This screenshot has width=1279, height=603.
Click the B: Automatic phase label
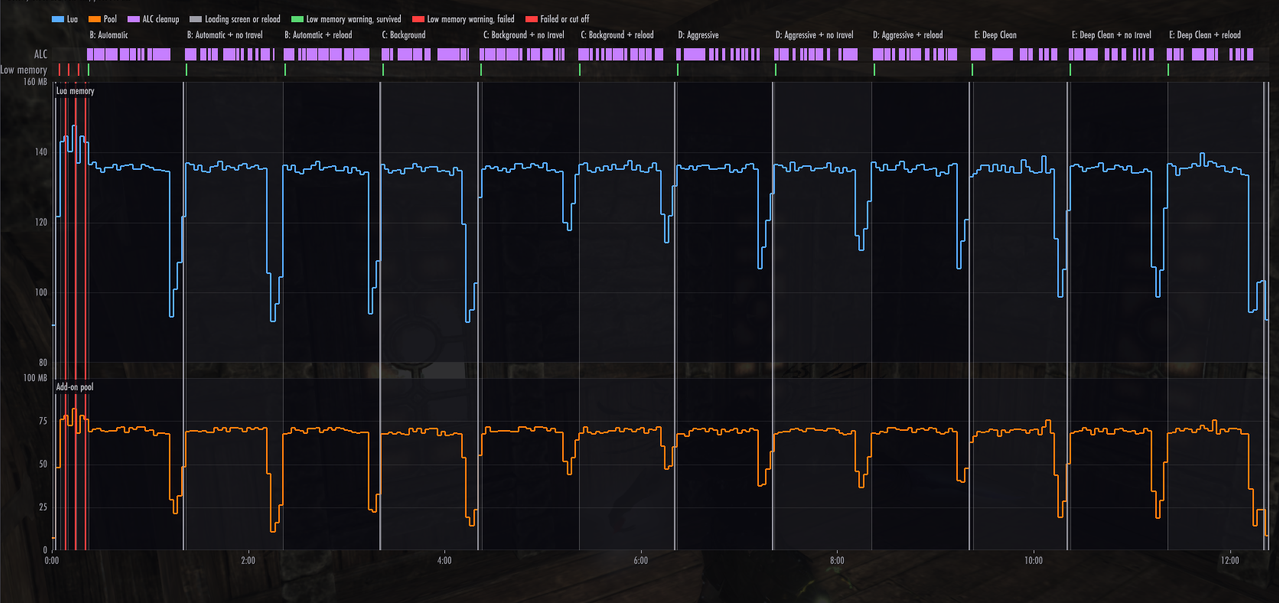coord(109,35)
